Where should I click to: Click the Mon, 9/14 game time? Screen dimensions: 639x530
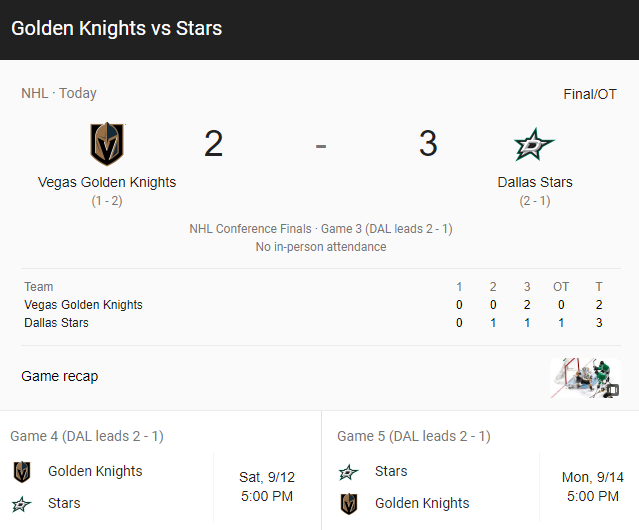593,487
